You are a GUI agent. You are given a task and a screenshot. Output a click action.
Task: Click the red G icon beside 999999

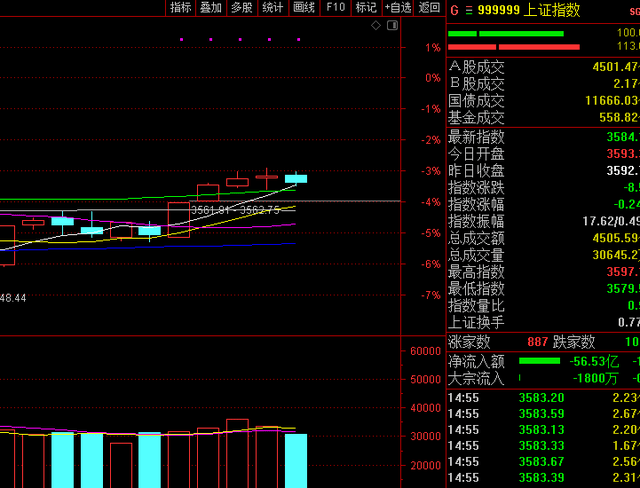pyautogui.click(x=454, y=10)
